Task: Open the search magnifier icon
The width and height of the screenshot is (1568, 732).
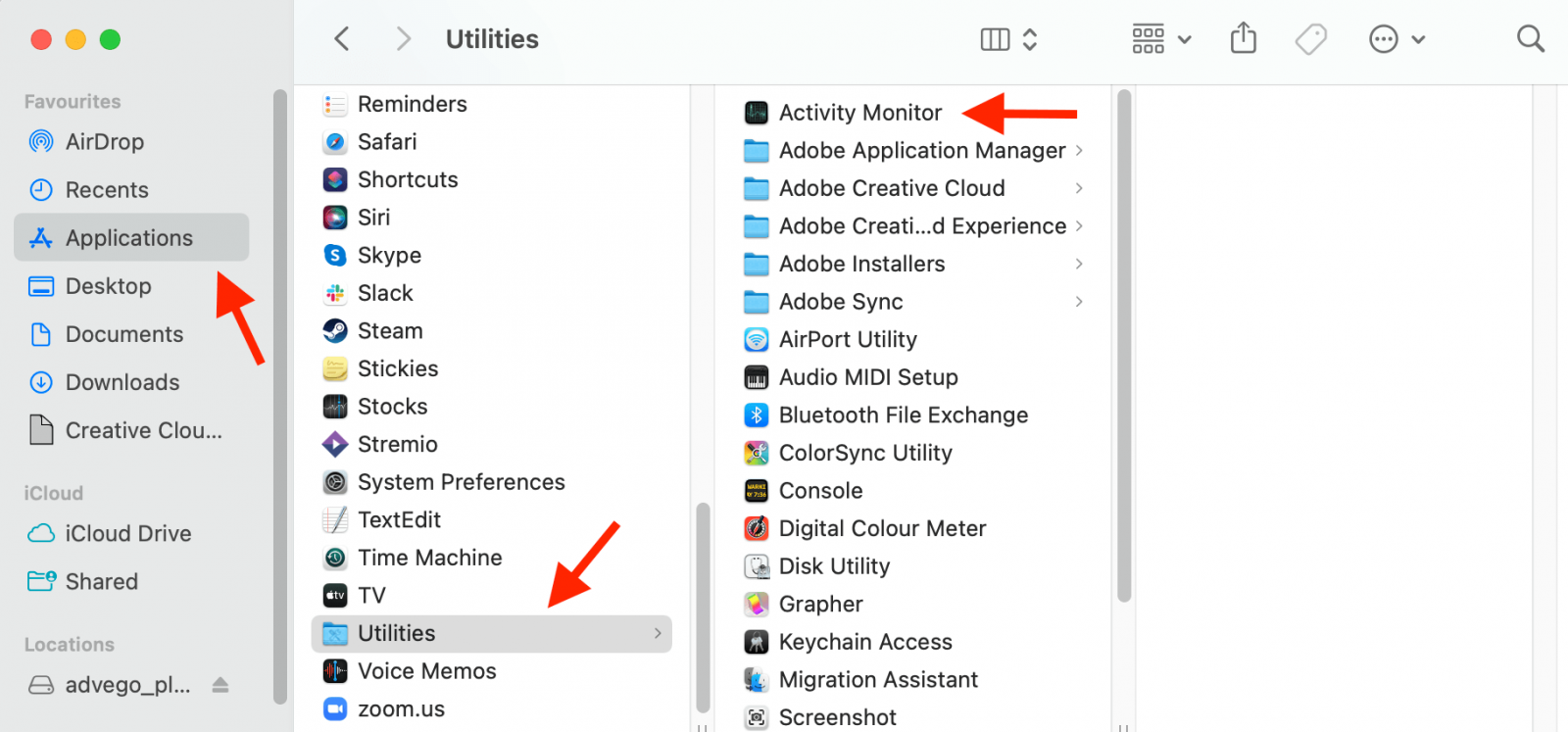Action: click(1530, 39)
